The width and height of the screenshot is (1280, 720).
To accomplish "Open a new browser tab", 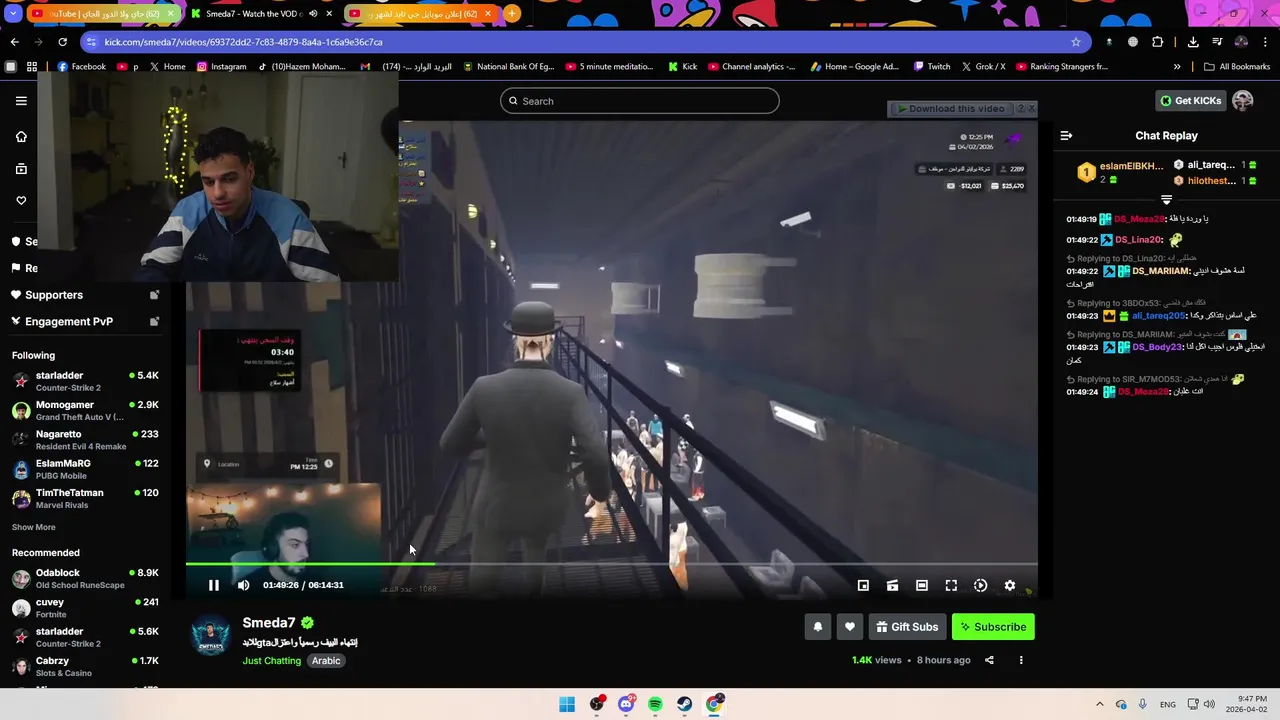I will [512, 14].
